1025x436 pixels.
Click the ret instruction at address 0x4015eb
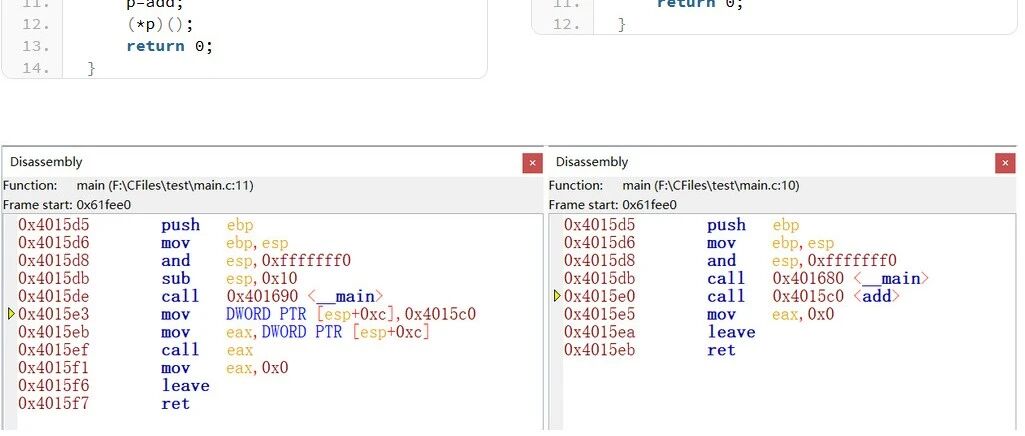coord(721,350)
